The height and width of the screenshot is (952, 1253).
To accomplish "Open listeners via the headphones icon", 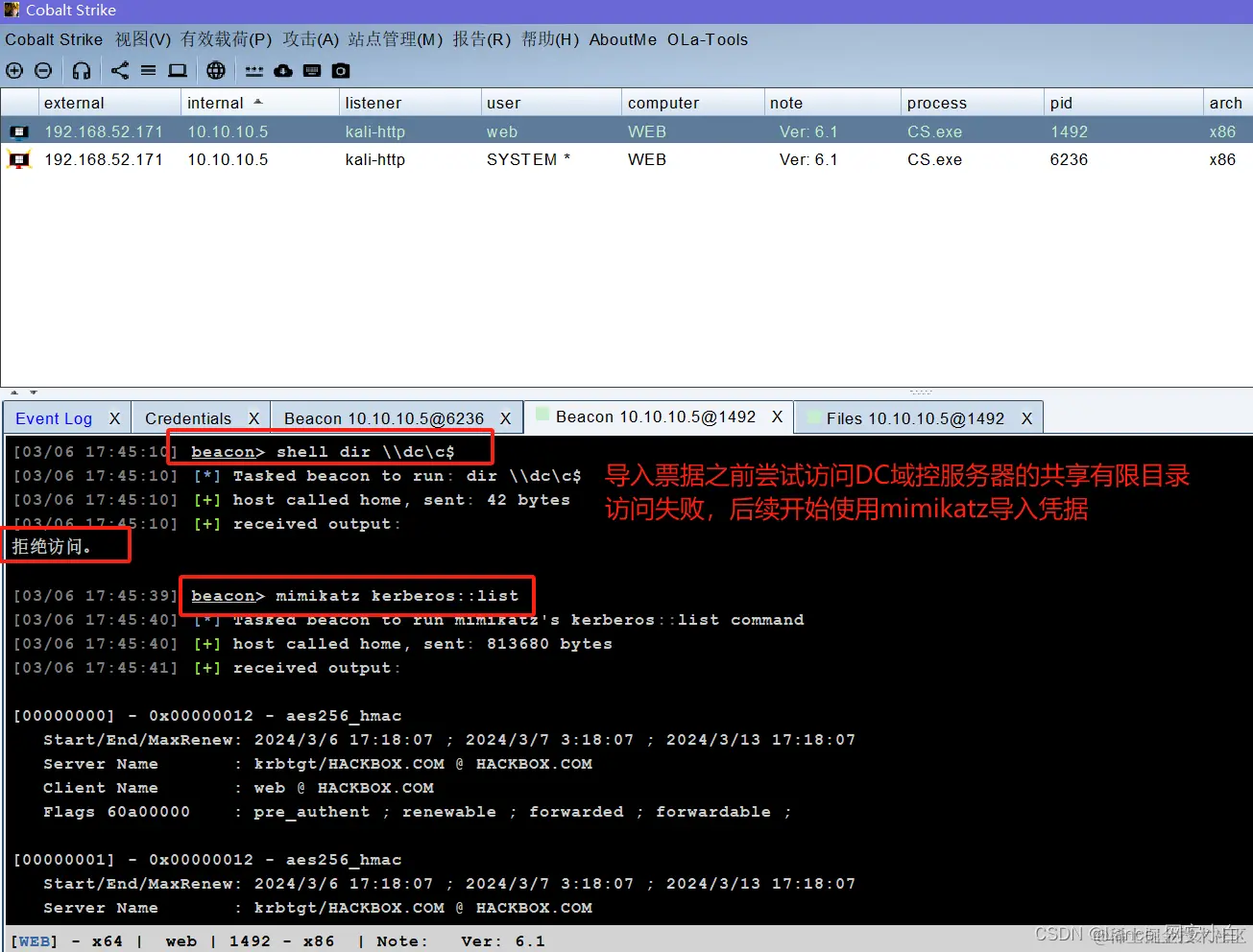I will click(82, 70).
